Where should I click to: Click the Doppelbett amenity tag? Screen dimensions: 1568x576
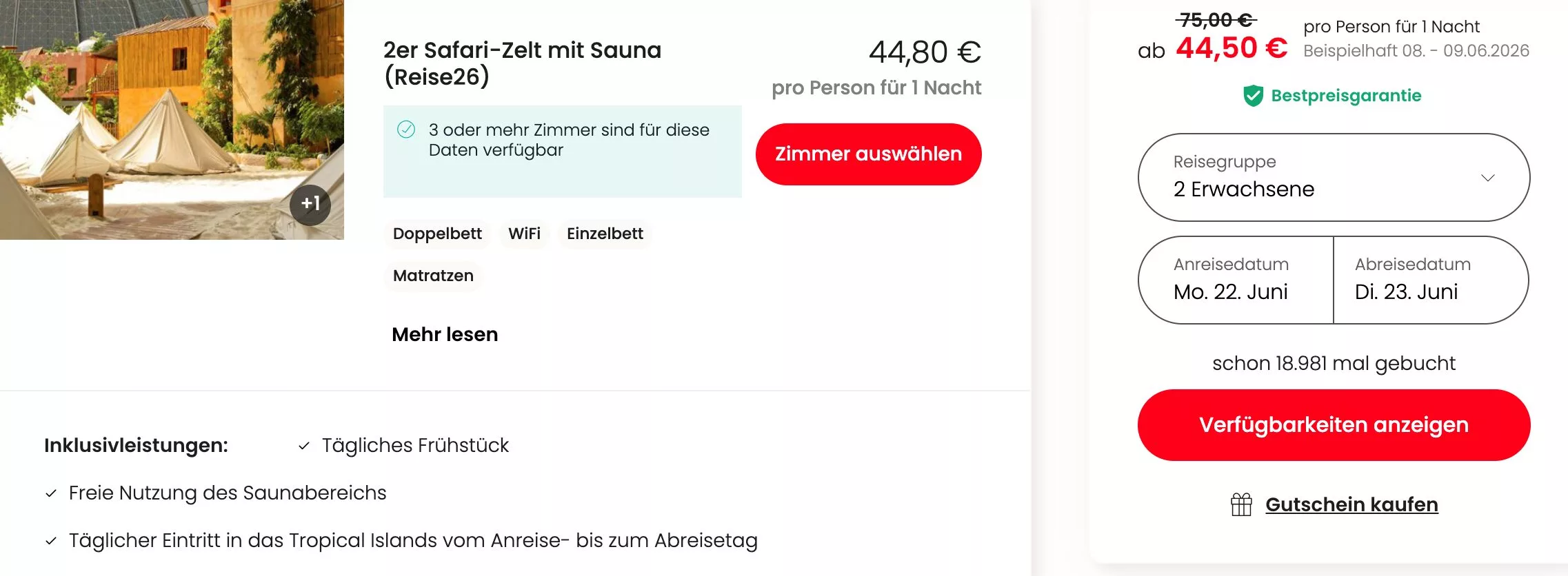click(437, 234)
